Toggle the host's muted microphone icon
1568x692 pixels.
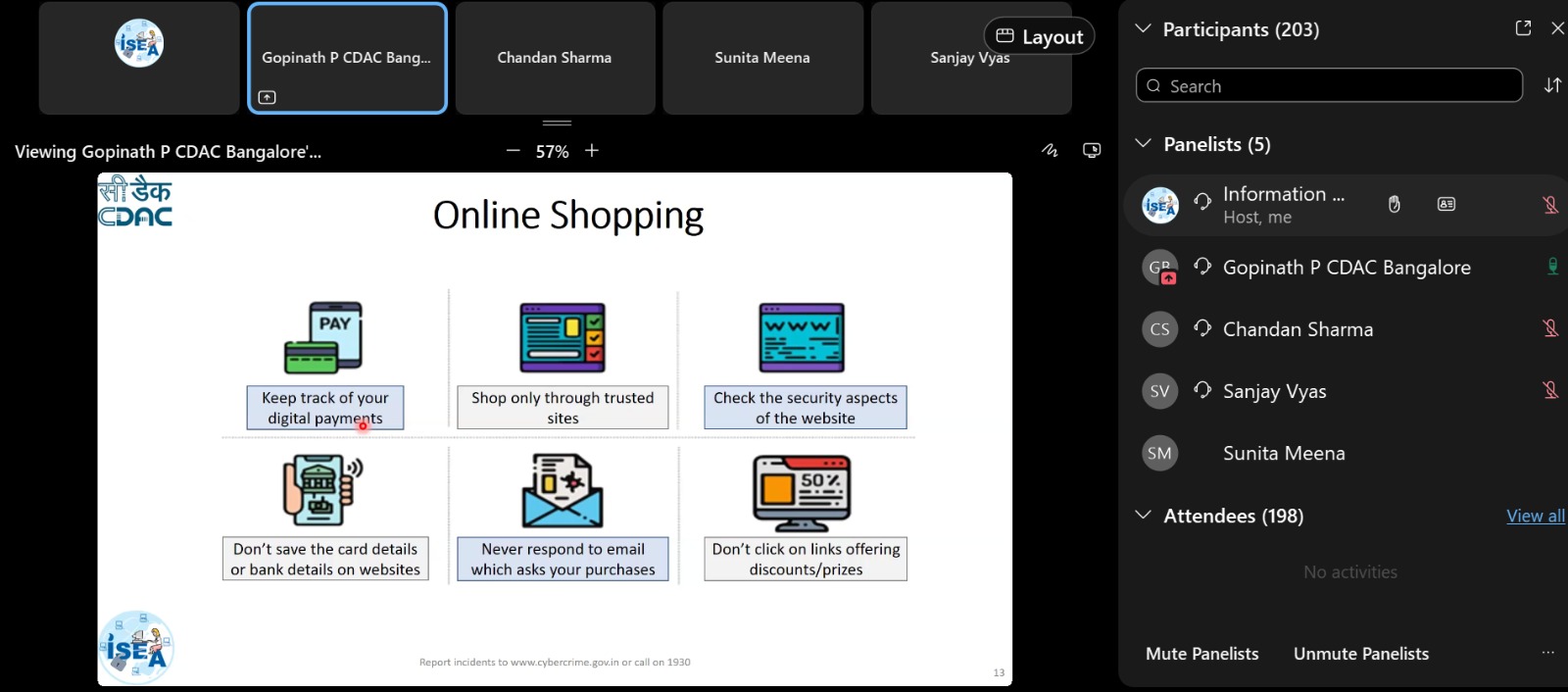pos(1550,205)
